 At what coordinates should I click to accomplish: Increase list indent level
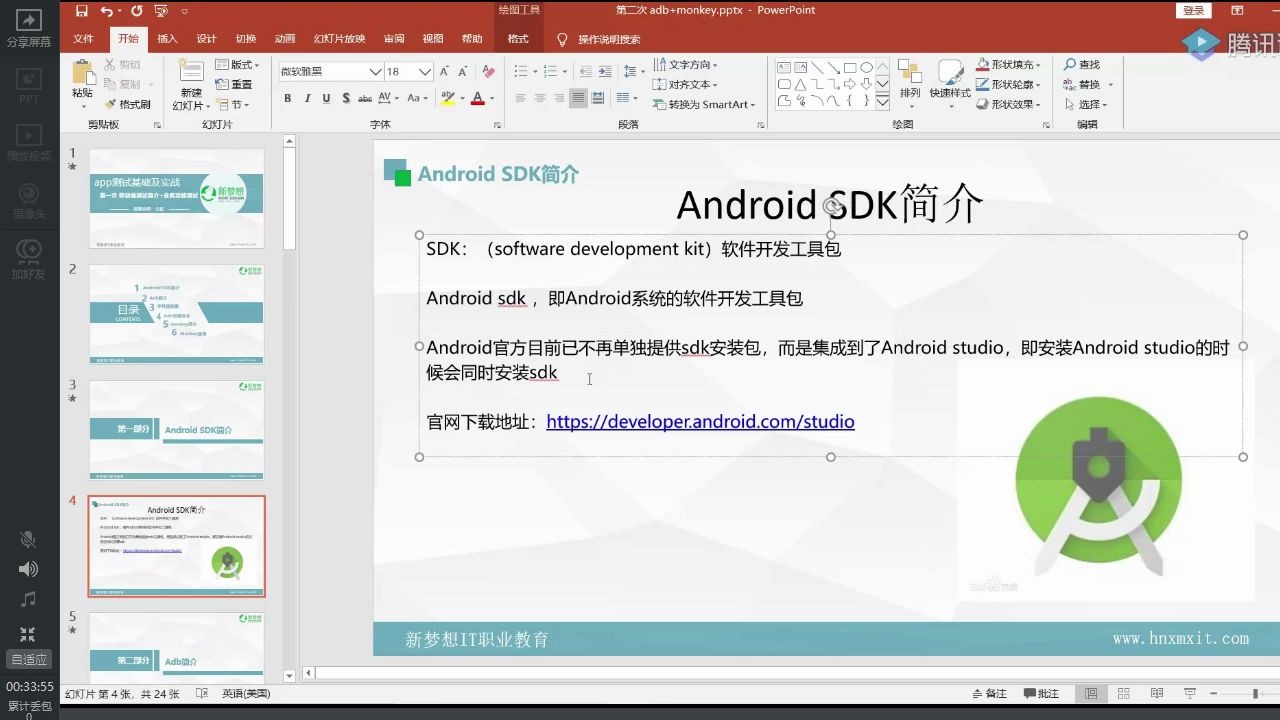click(x=605, y=72)
